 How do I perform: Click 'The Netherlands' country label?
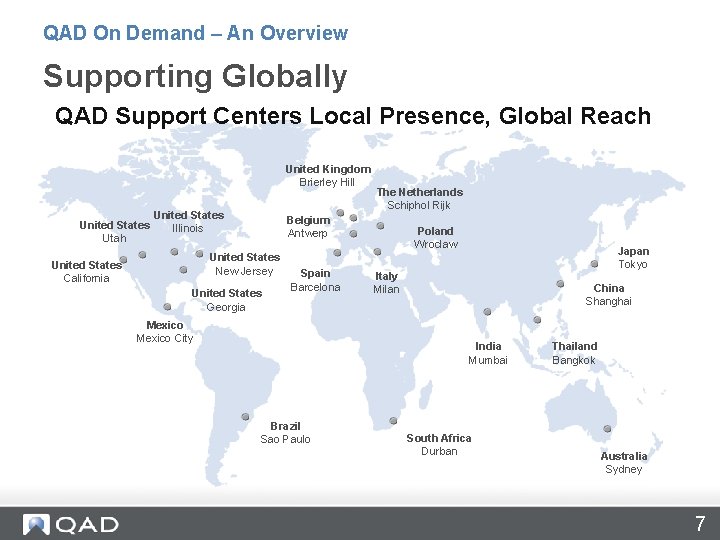tap(420, 192)
